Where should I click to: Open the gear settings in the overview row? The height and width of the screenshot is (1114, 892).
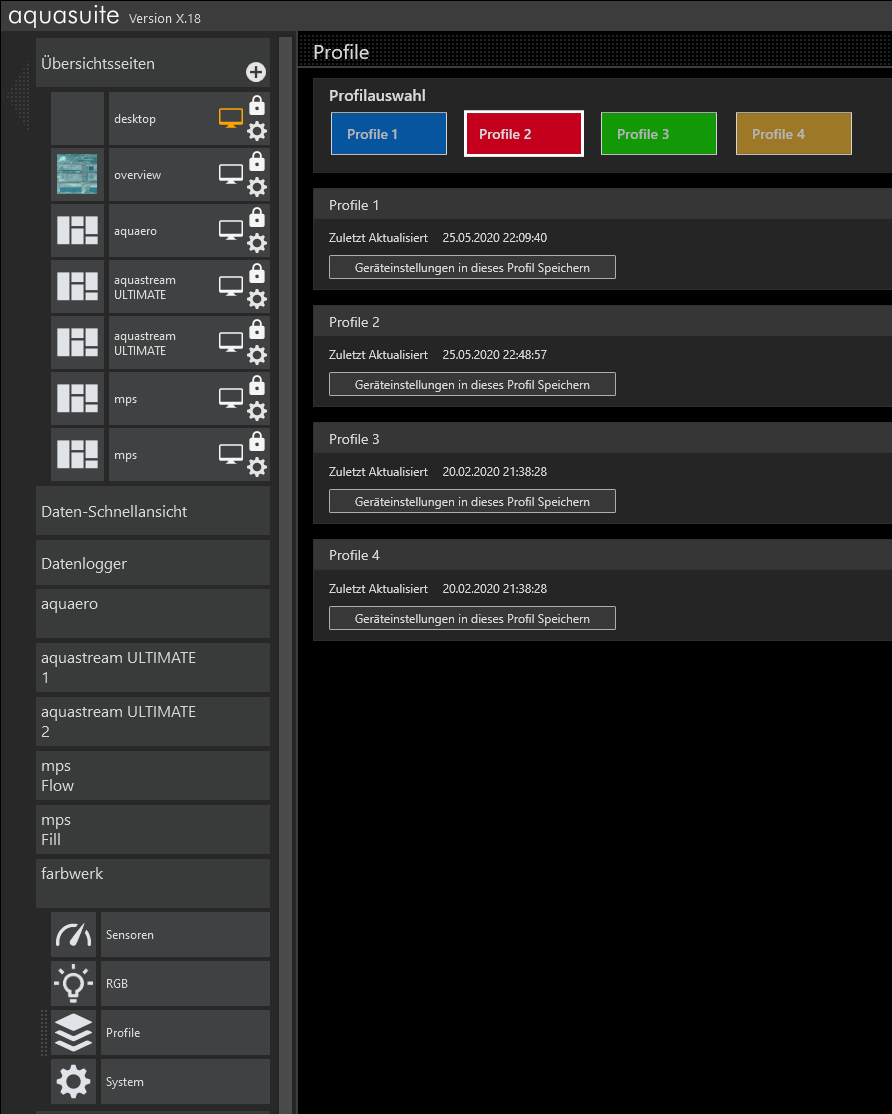(257, 187)
